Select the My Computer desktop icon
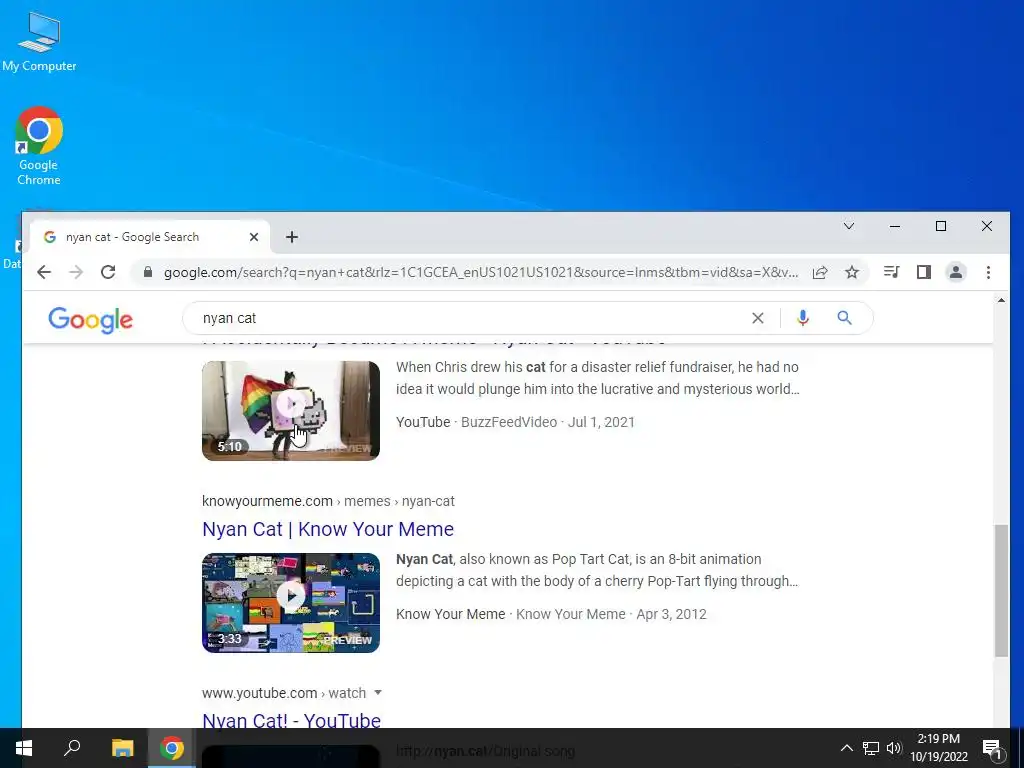This screenshot has height=768, width=1024. [39, 41]
